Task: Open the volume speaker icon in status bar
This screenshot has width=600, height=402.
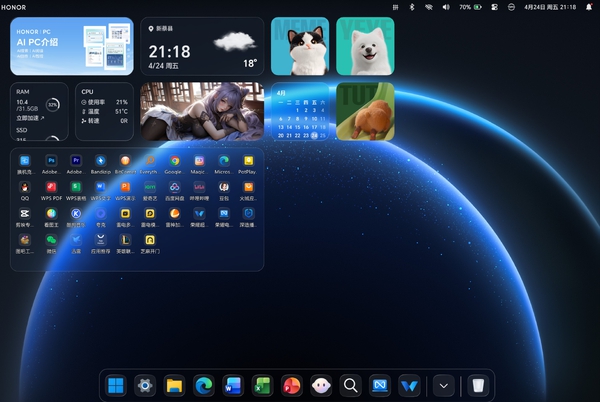Action: click(x=446, y=7)
